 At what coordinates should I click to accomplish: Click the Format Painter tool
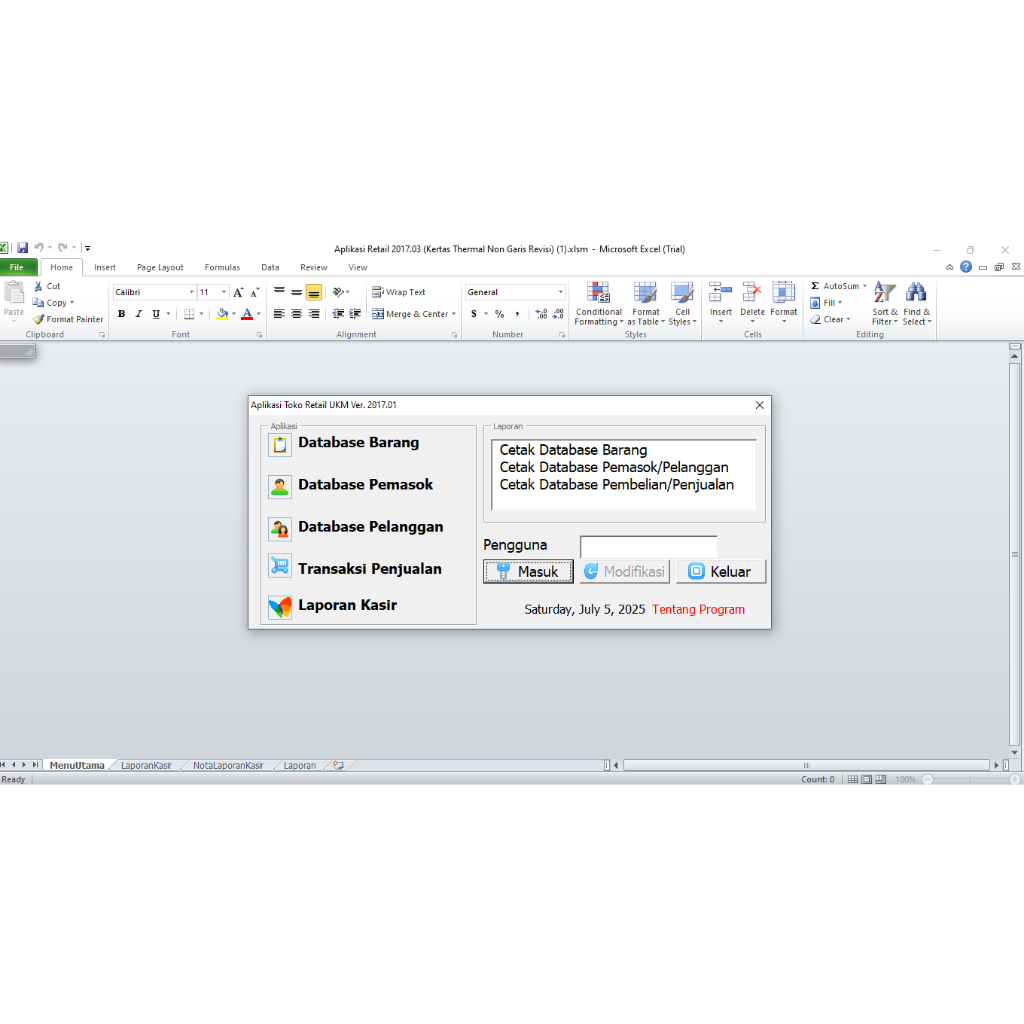point(68,318)
